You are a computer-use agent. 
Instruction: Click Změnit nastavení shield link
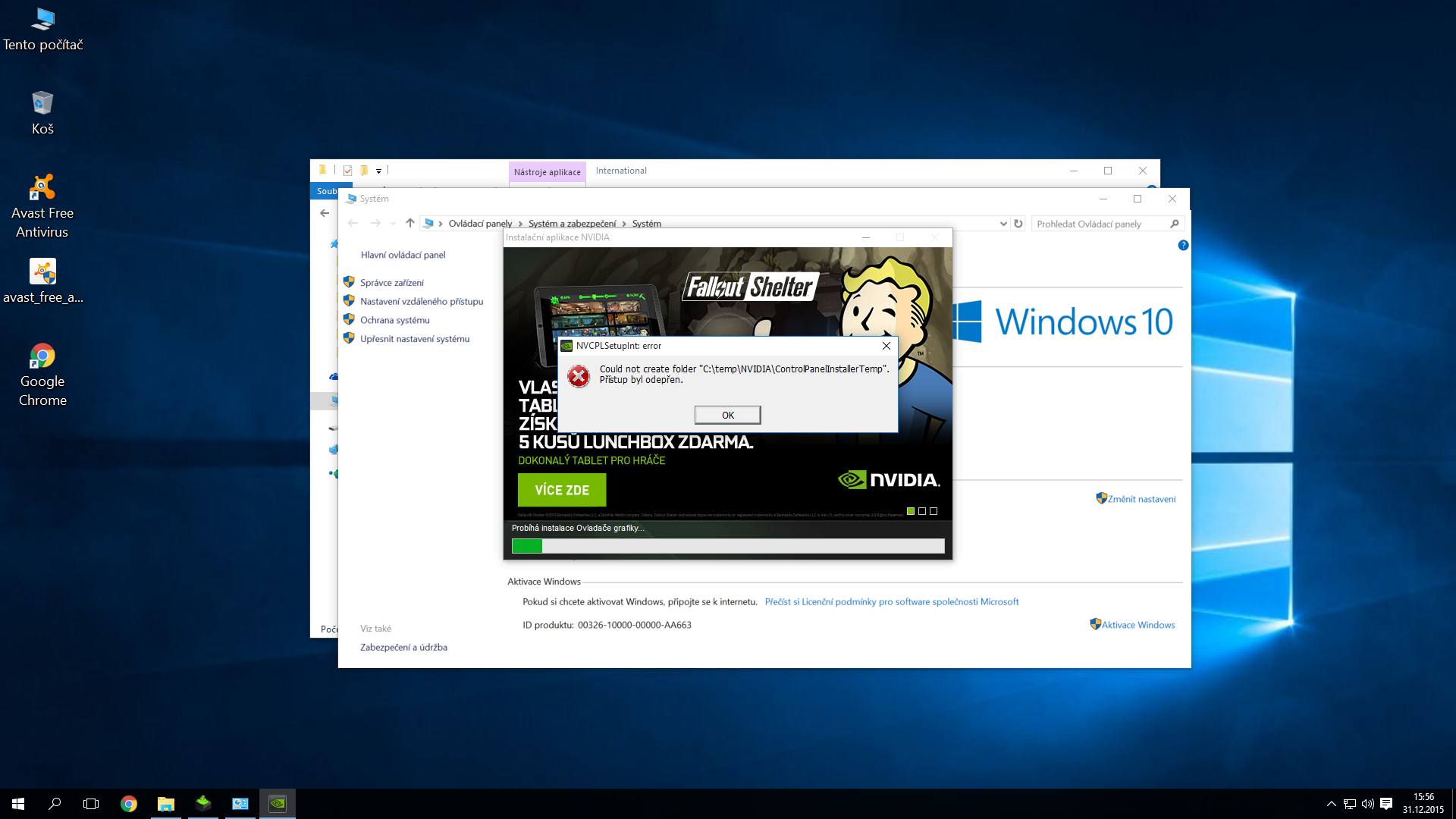(x=1141, y=499)
